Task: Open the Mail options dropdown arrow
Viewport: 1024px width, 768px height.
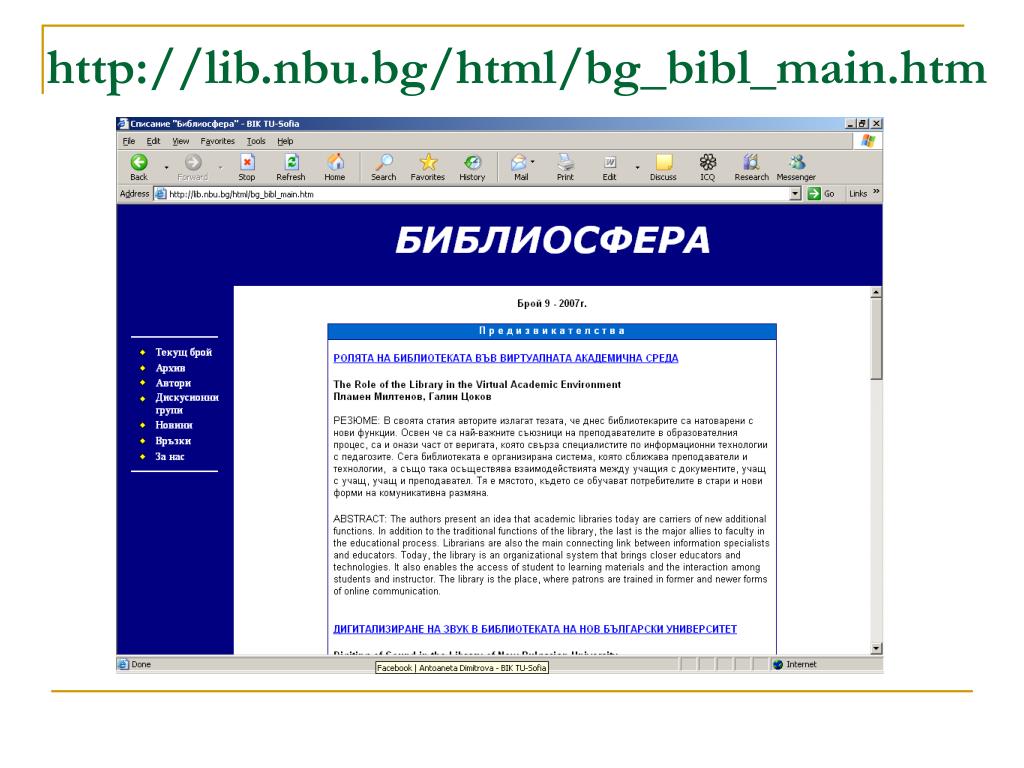Action: 533,161
